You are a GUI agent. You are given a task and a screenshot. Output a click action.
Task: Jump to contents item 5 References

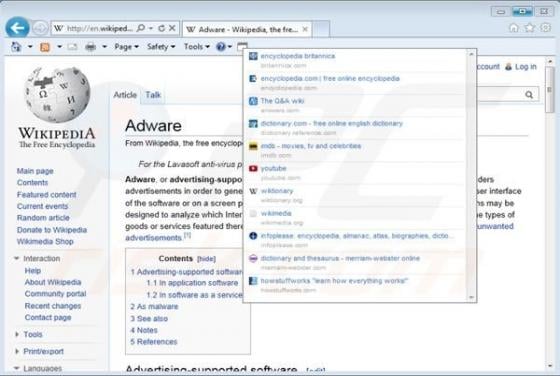coord(154,342)
